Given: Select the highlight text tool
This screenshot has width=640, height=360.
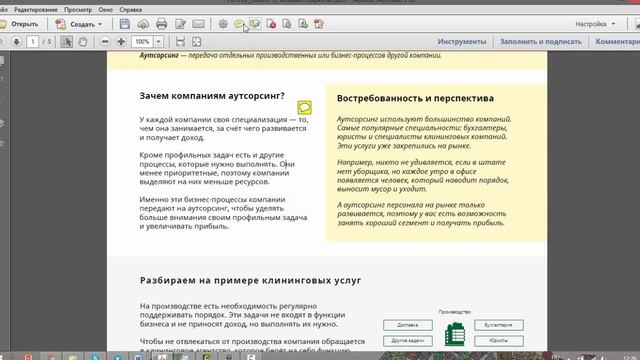Looking at the screenshot, I should (255, 24).
